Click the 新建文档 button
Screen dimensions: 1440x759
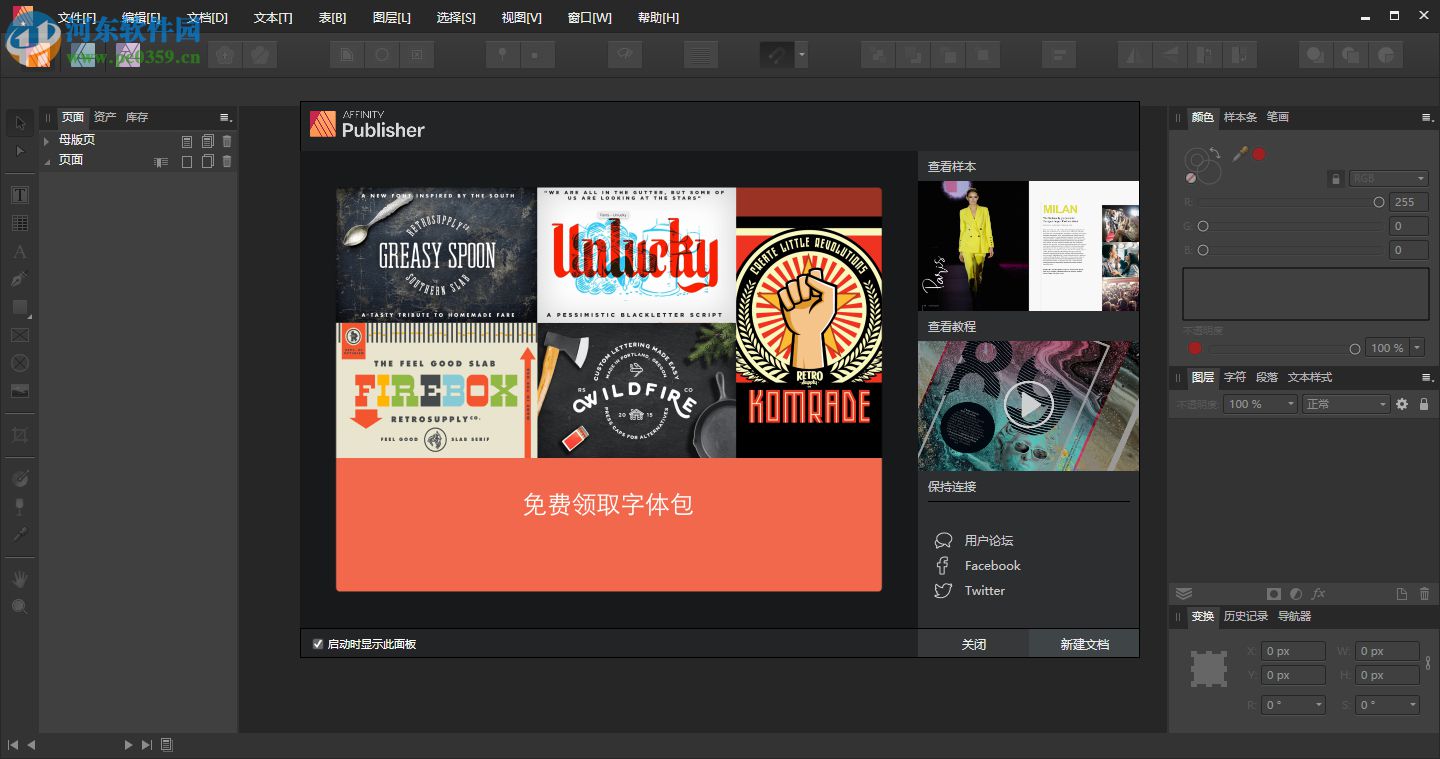(1083, 644)
